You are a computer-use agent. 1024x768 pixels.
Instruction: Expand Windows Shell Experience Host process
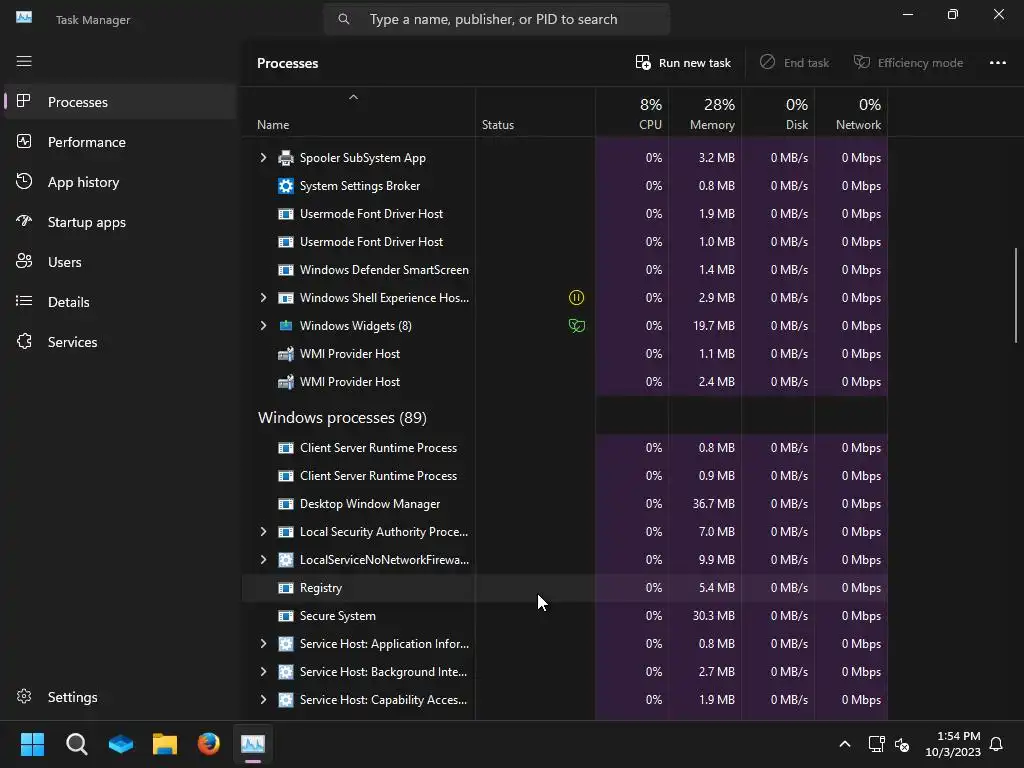263,298
